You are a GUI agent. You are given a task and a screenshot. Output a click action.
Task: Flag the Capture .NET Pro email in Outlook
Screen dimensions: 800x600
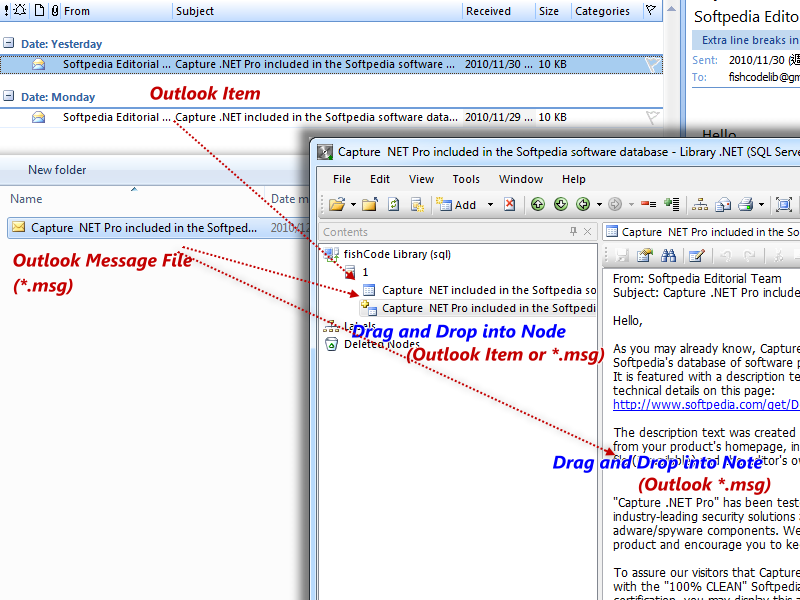point(653,64)
